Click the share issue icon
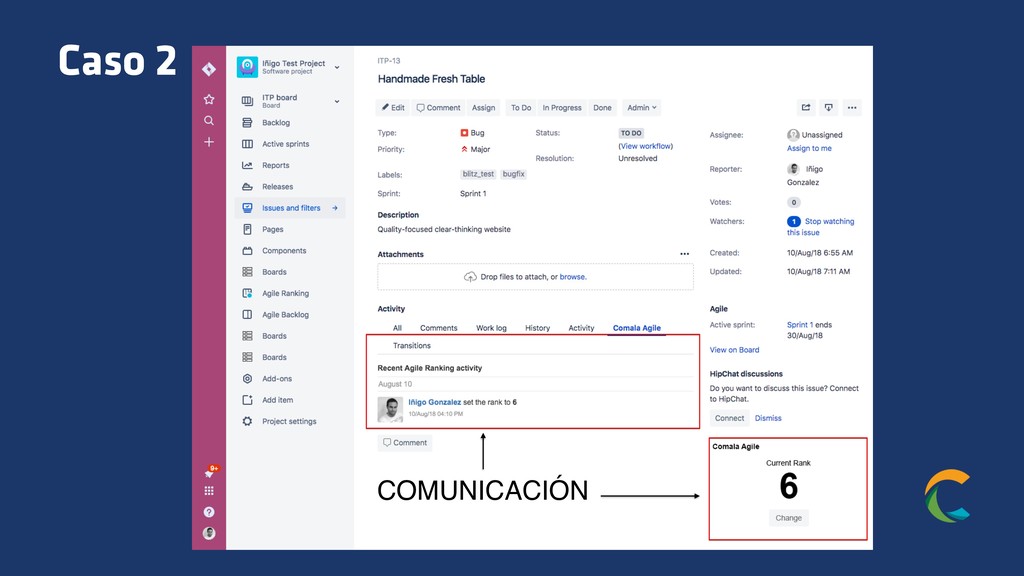 click(x=806, y=108)
